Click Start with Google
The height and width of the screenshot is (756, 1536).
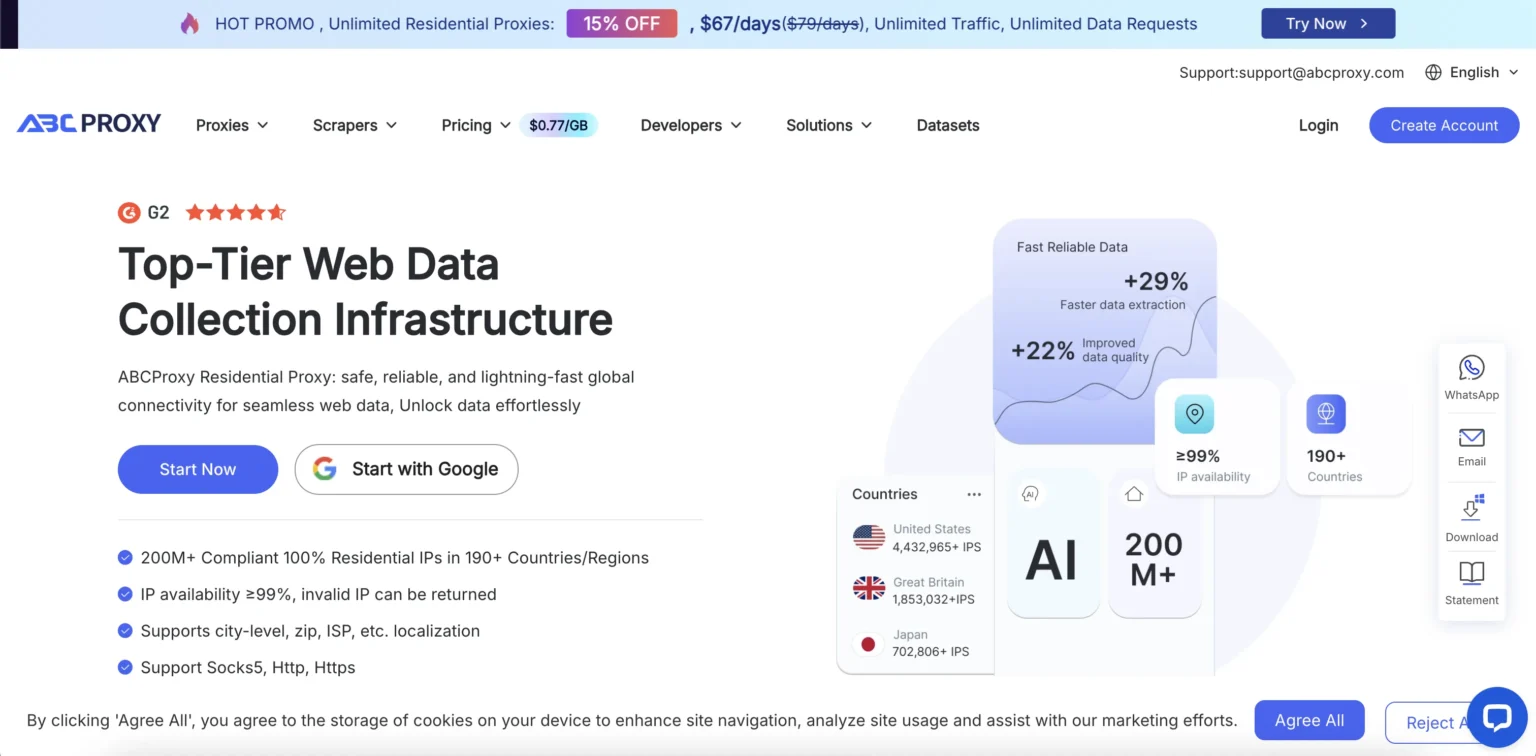pos(406,468)
